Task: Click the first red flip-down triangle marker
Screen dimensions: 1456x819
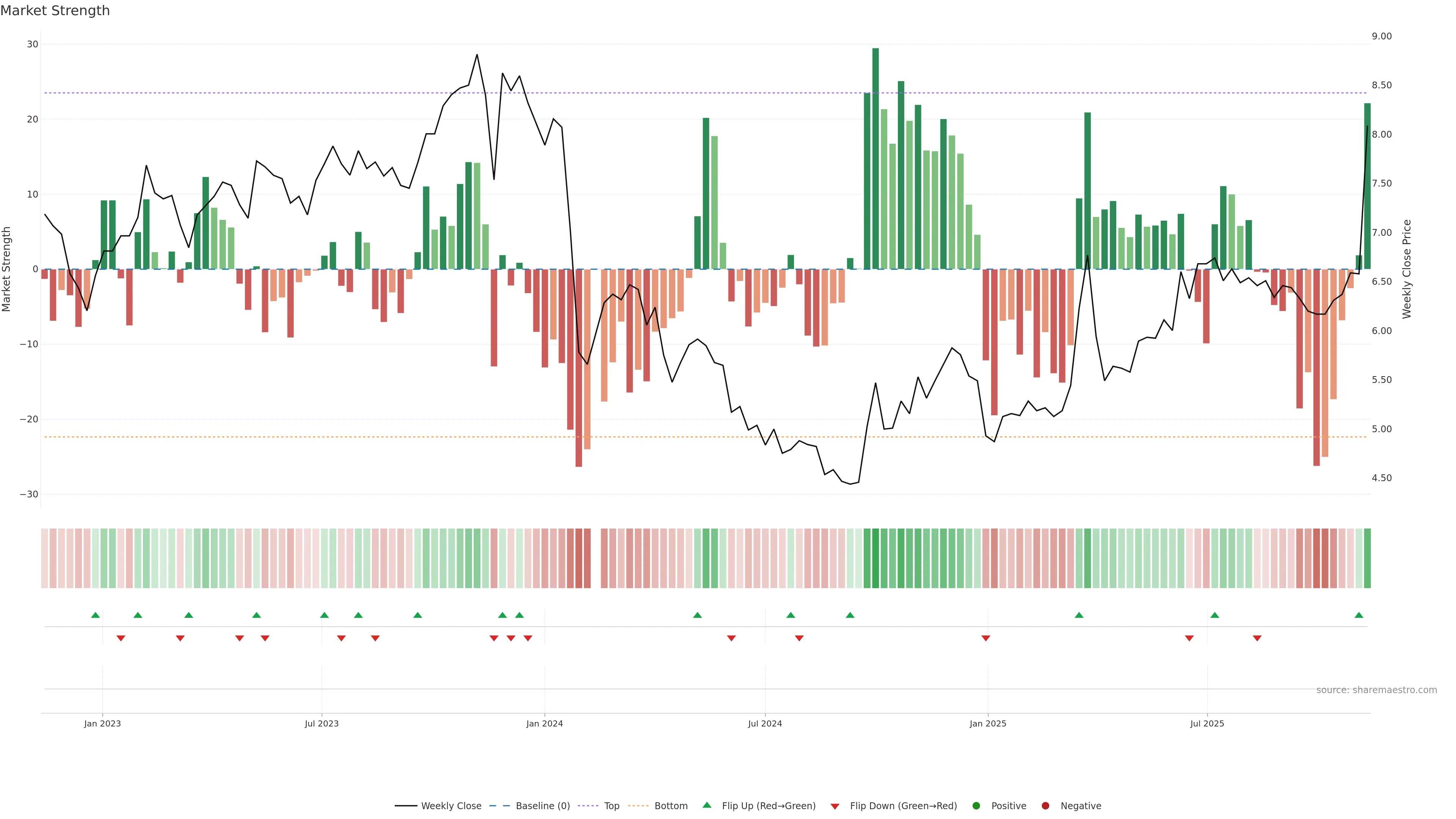Action: [x=121, y=638]
